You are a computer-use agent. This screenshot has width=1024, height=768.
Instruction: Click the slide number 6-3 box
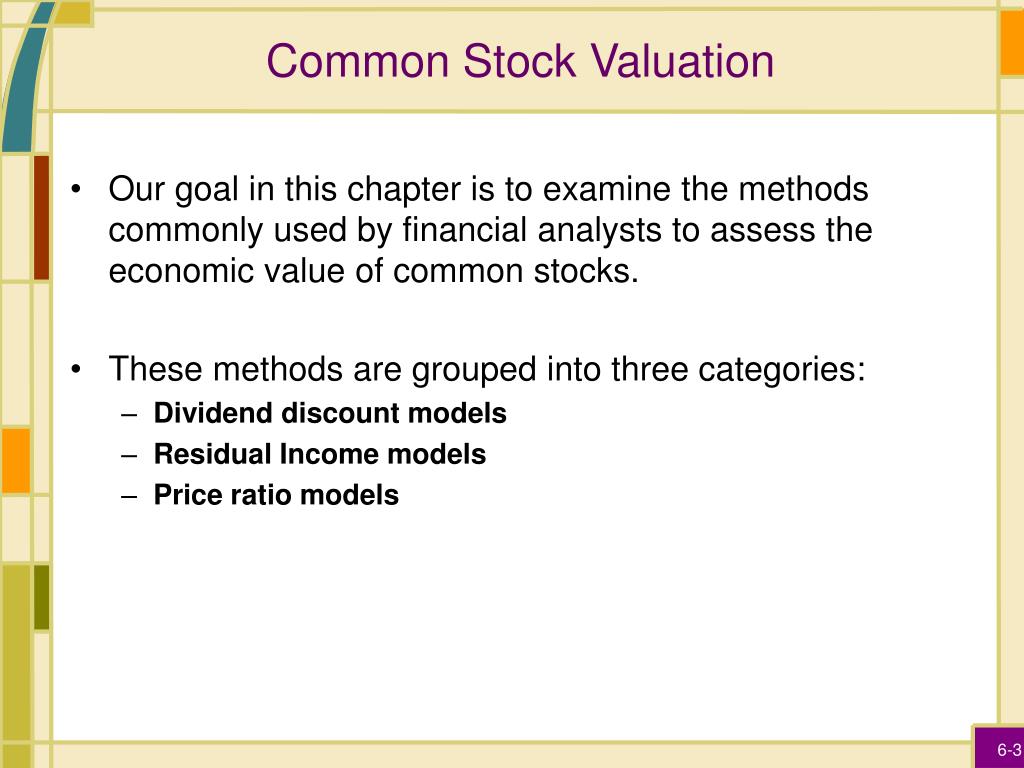(x=999, y=748)
